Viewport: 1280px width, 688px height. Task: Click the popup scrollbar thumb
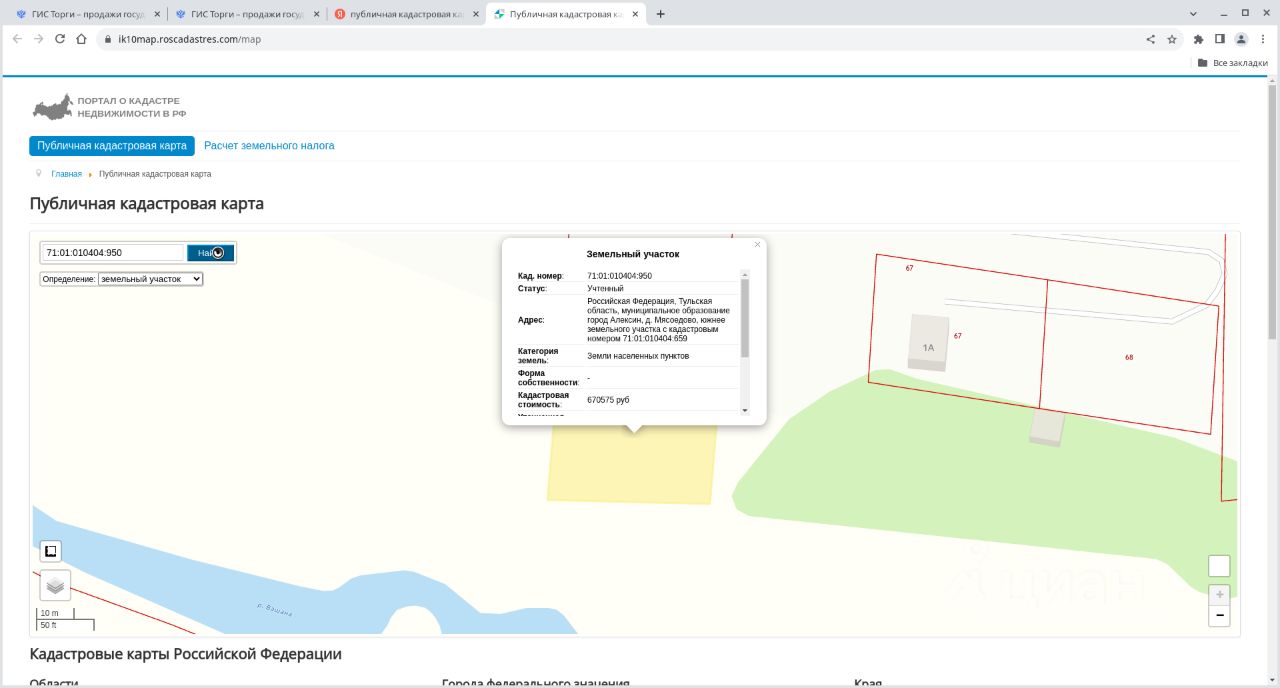click(744, 318)
